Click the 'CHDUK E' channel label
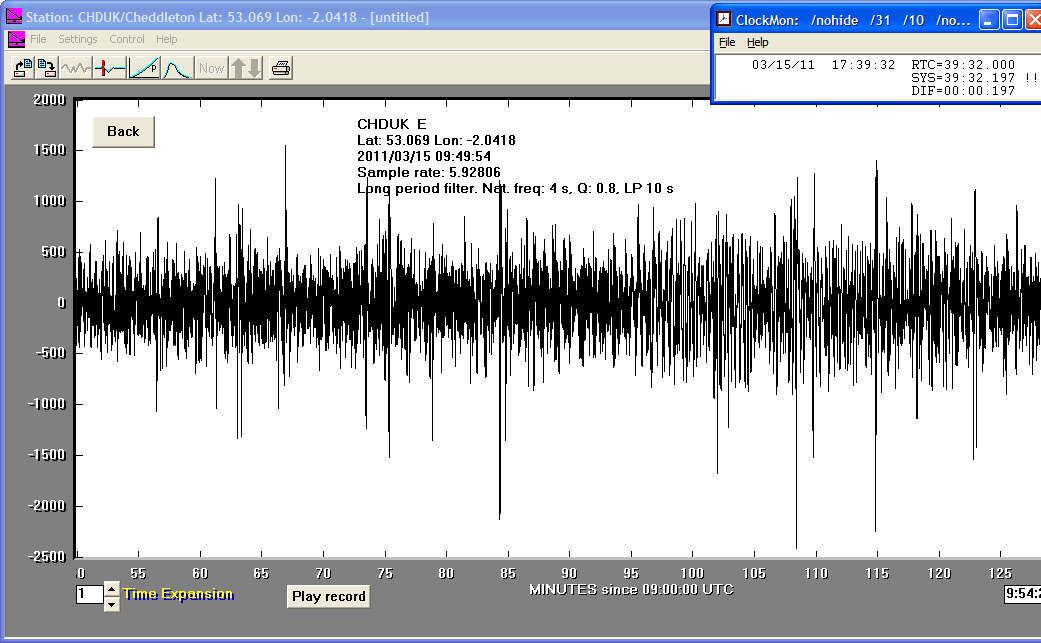This screenshot has height=643, width=1041. [x=392, y=124]
